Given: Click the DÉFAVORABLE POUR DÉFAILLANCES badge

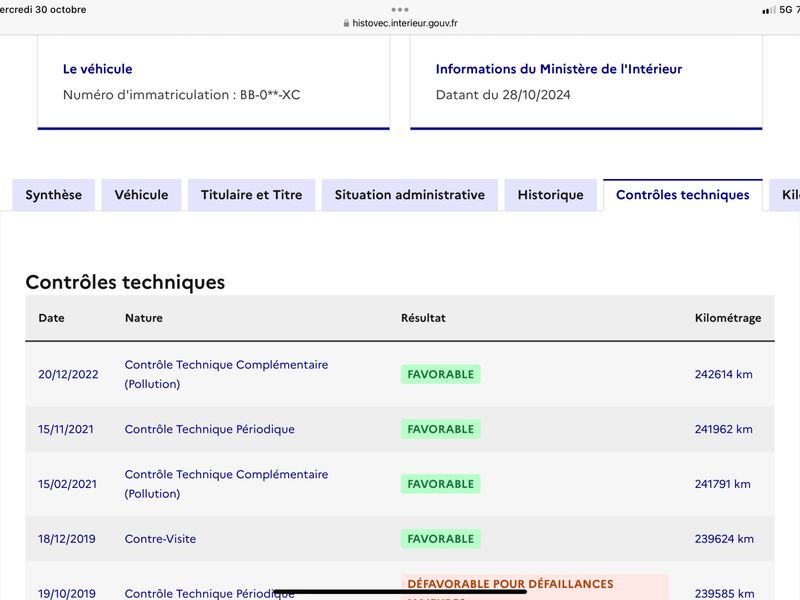Looking at the screenshot, I should (535, 587).
